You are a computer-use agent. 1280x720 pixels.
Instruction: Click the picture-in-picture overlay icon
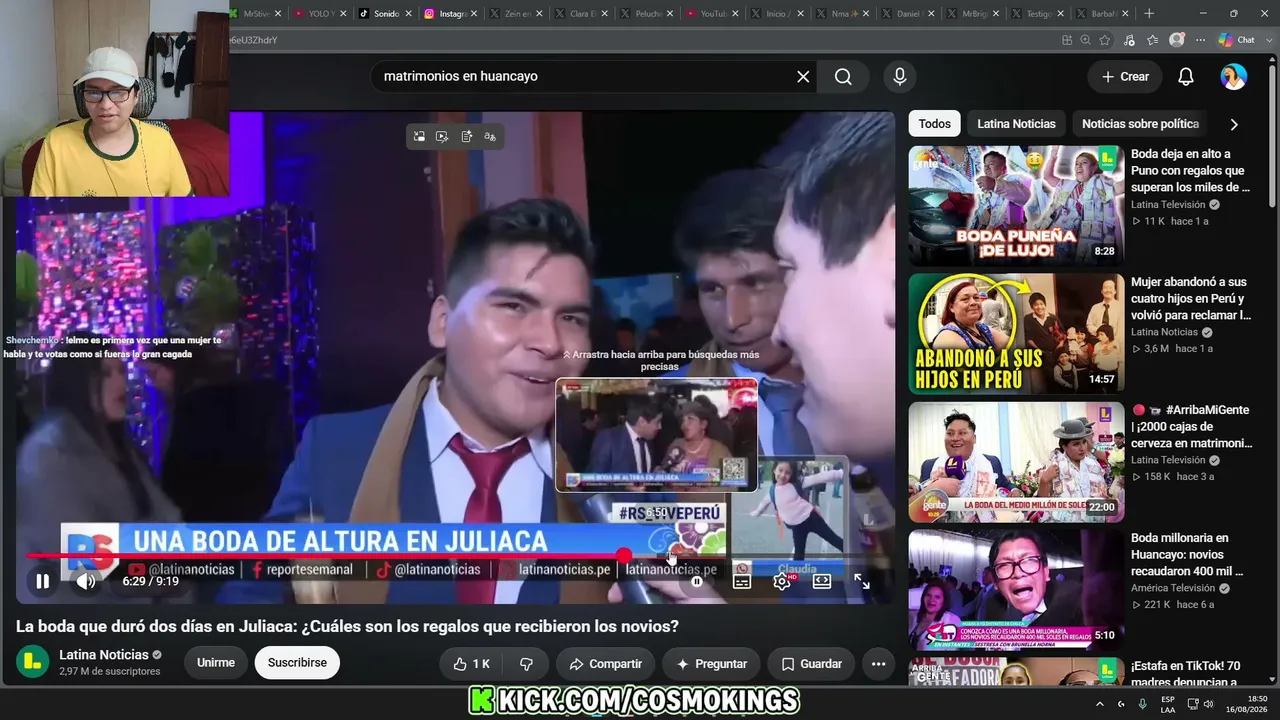[419, 137]
